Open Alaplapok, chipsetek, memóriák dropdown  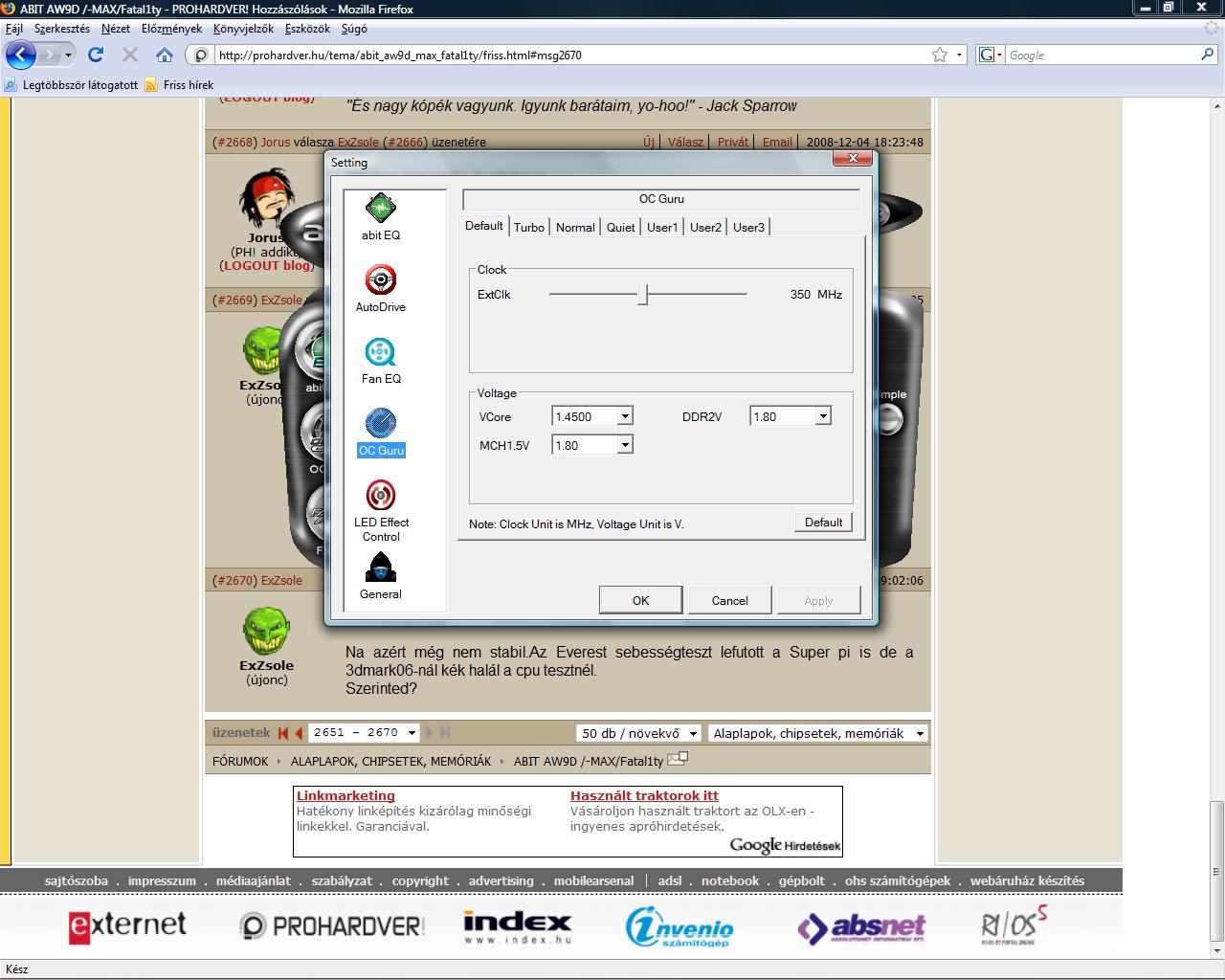(x=818, y=733)
